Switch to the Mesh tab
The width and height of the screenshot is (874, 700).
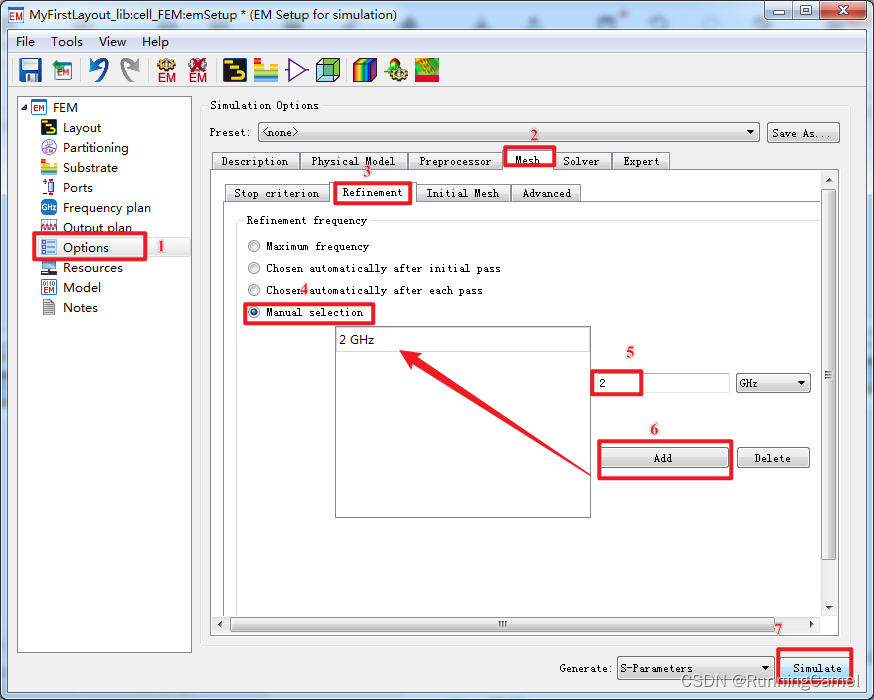tap(528, 159)
